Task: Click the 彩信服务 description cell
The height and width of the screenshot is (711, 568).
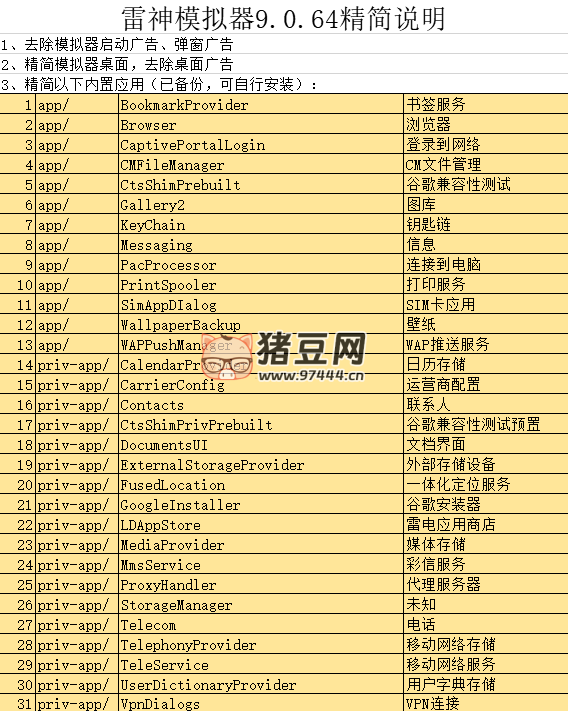Action: 486,564
